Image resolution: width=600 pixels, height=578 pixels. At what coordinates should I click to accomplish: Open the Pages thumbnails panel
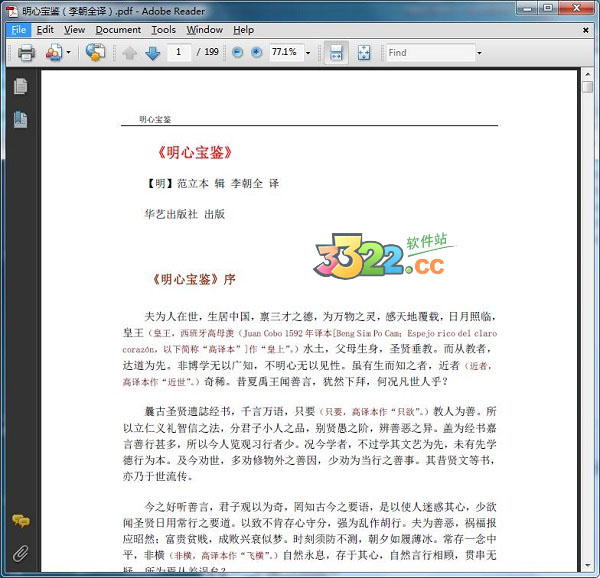(21, 86)
